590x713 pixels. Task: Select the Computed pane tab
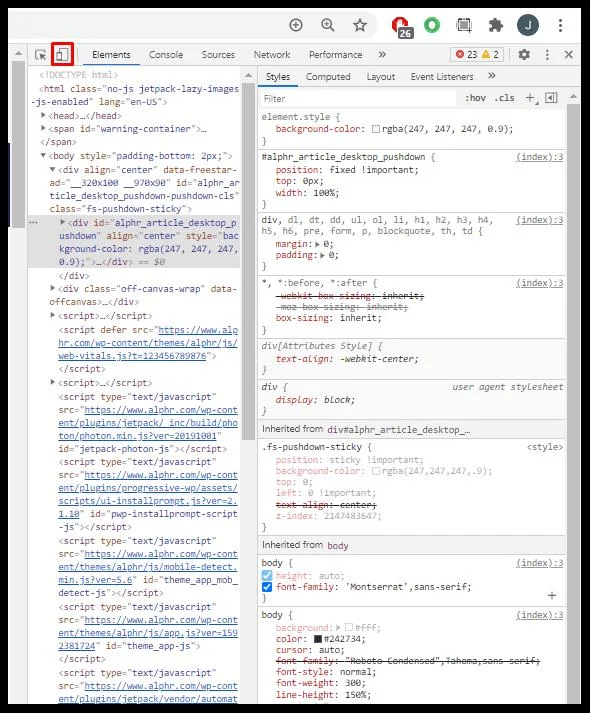click(328, 76)
